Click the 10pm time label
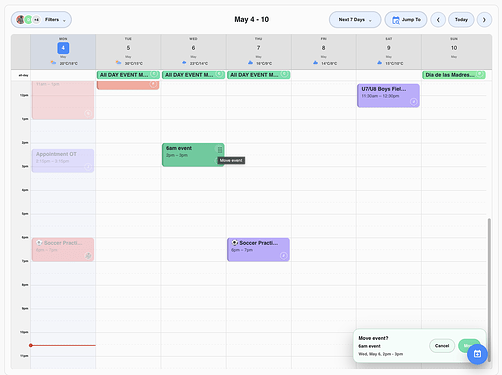 click(24, 332)
